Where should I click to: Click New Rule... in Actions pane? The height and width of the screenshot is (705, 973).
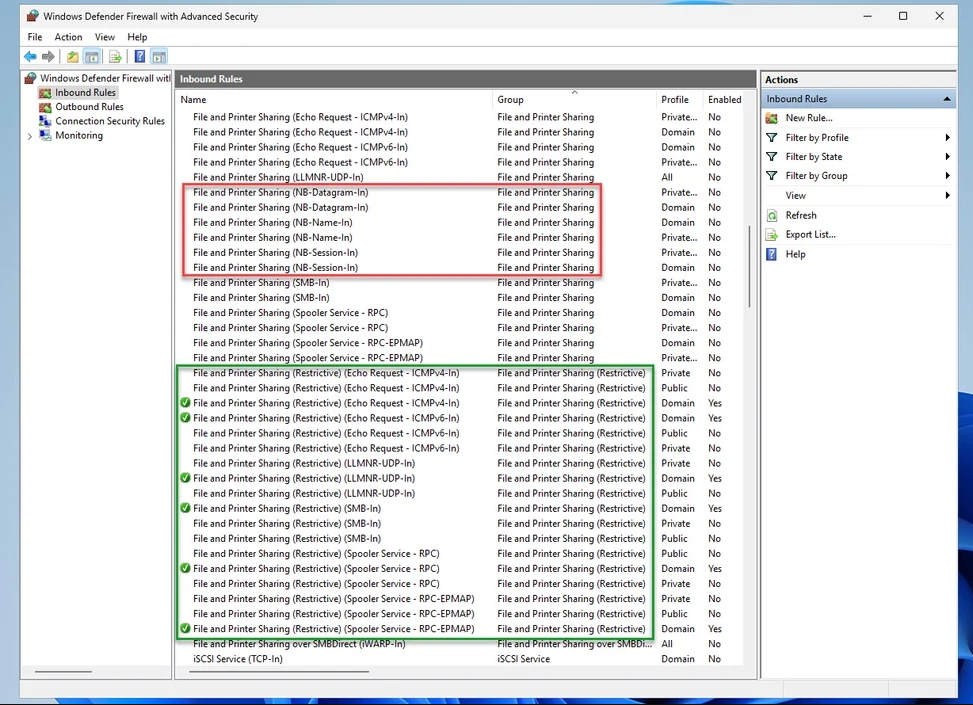[809, 118]
